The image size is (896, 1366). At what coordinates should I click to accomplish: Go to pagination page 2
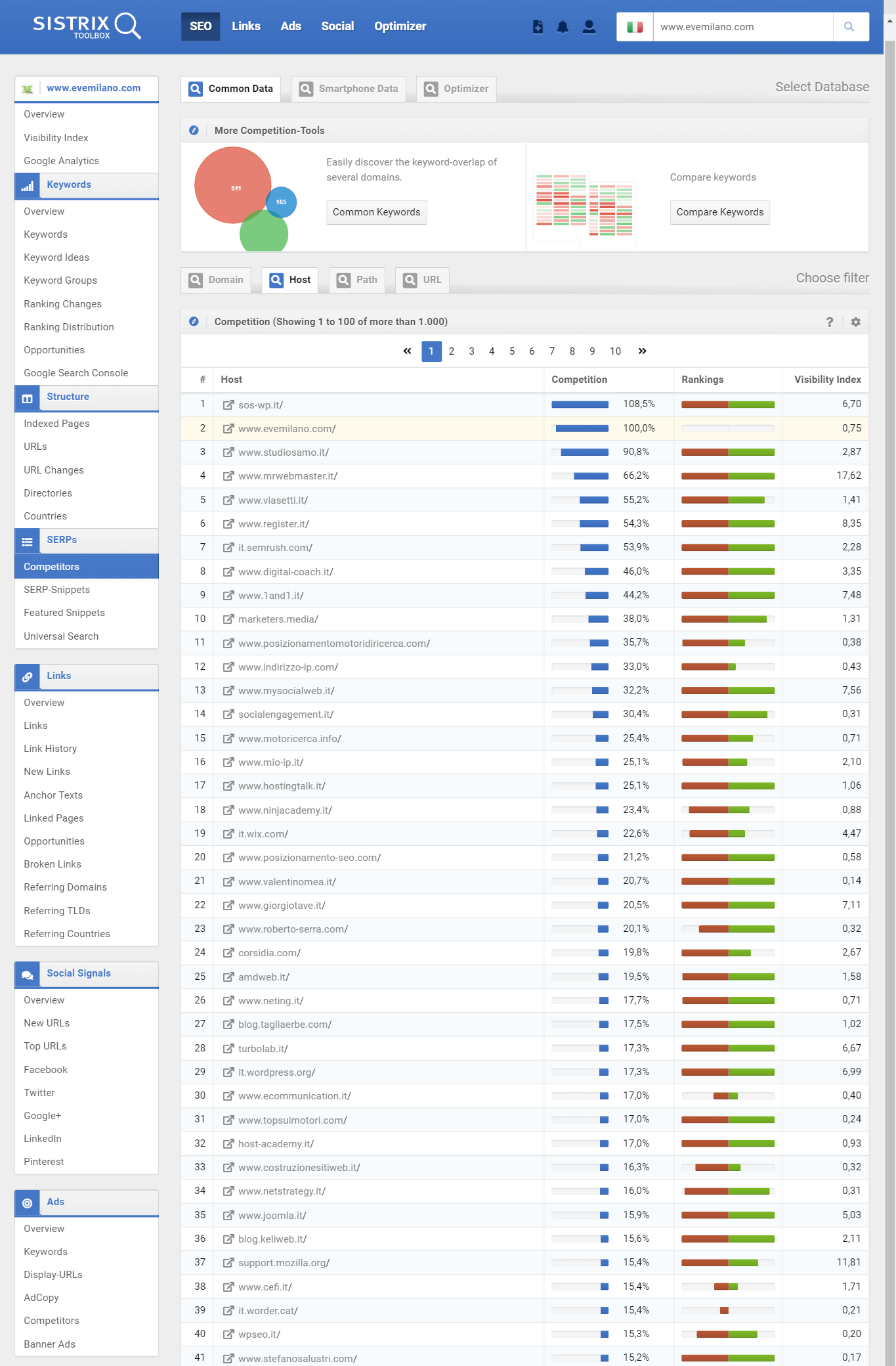(452, 351)
